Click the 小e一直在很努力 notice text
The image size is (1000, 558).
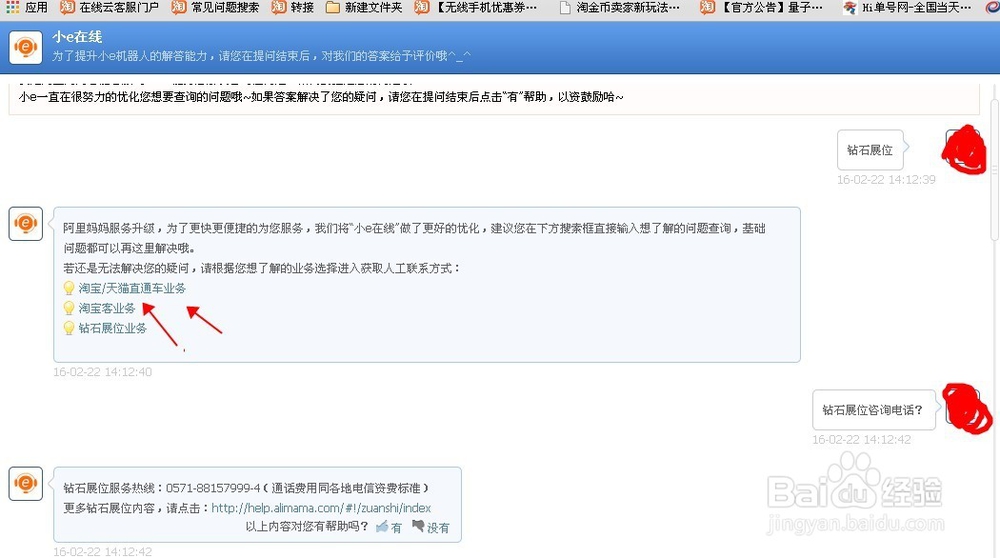click(x=321, y=97)
